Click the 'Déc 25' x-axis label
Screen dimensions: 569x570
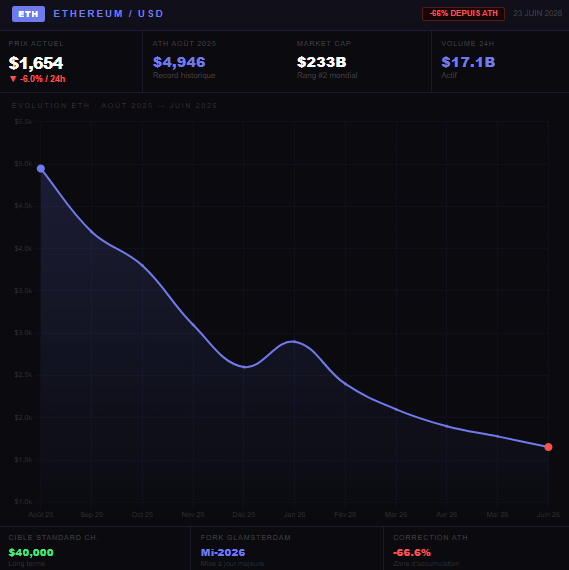pyautogui.click(x=244, y=515)
